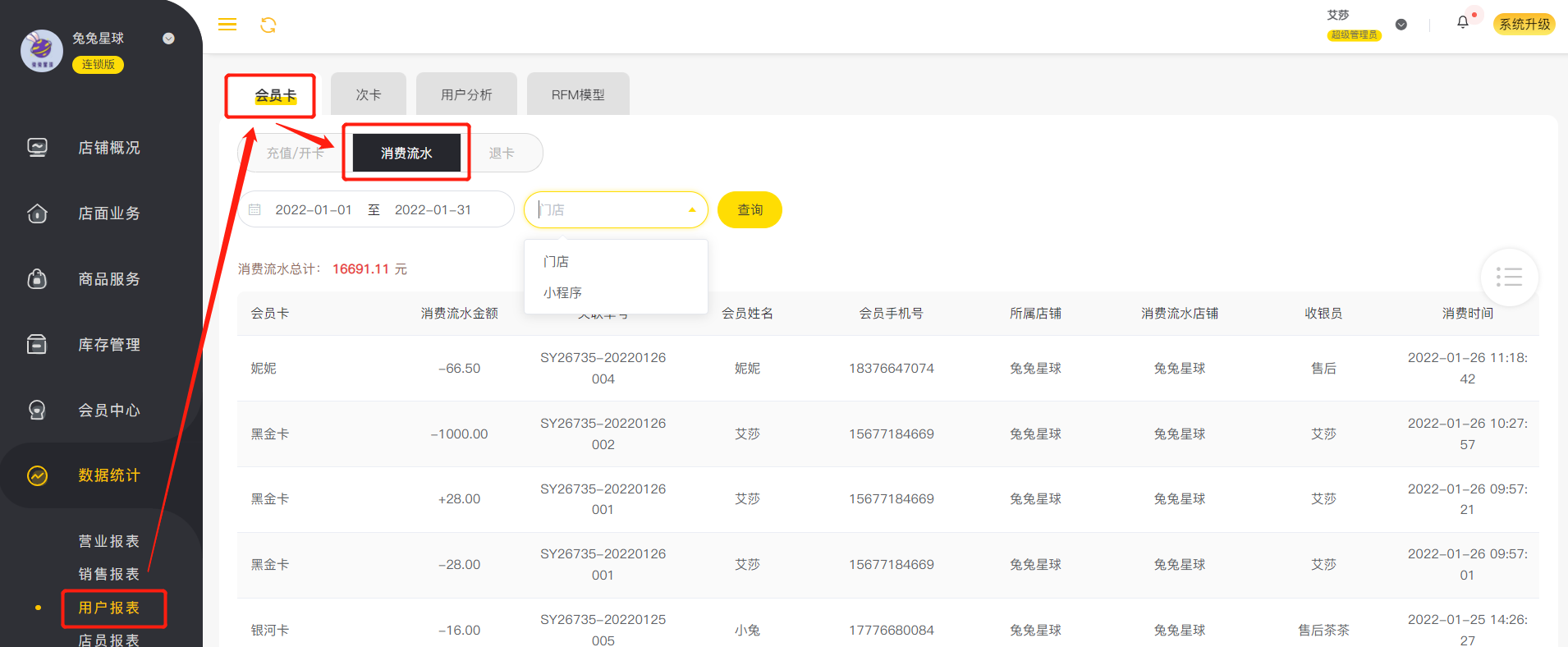
Task: Click the 银河卡 member card cell
Action: (x=270, y=630)
